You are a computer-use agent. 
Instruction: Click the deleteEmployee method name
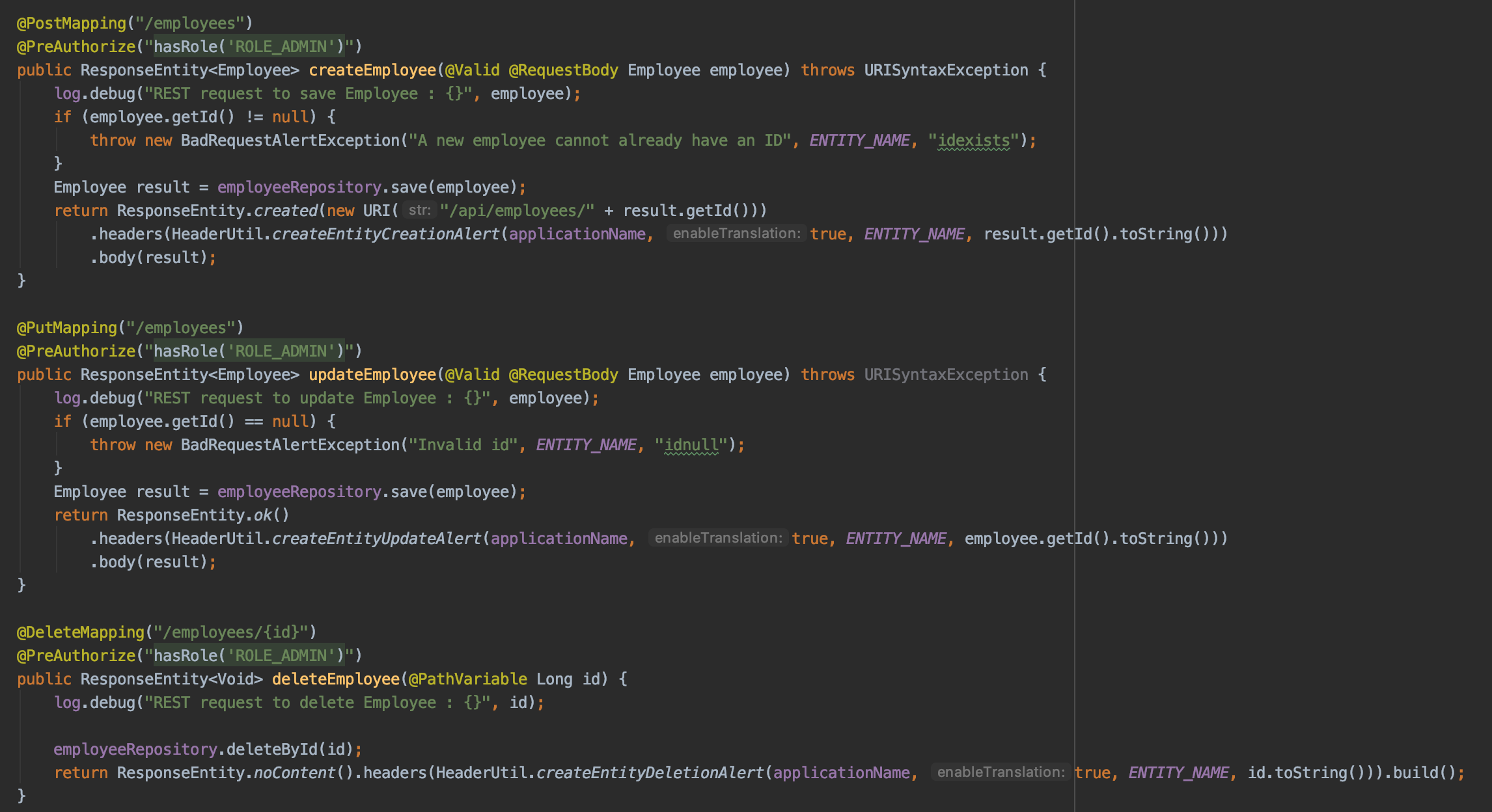pos(335,679)
